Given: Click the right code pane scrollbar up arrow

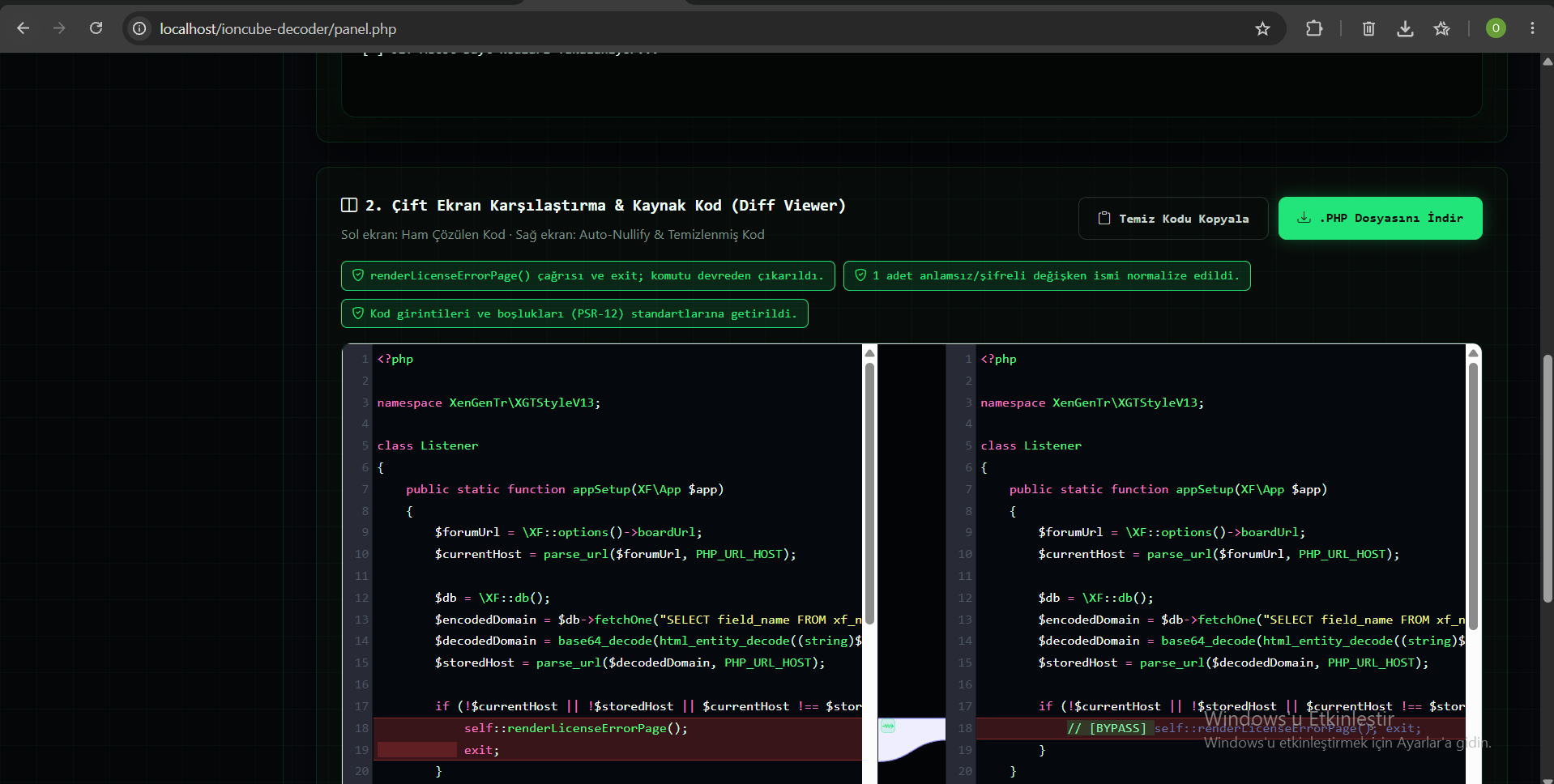Looking at the screenshot, I should pos(1473,353).
